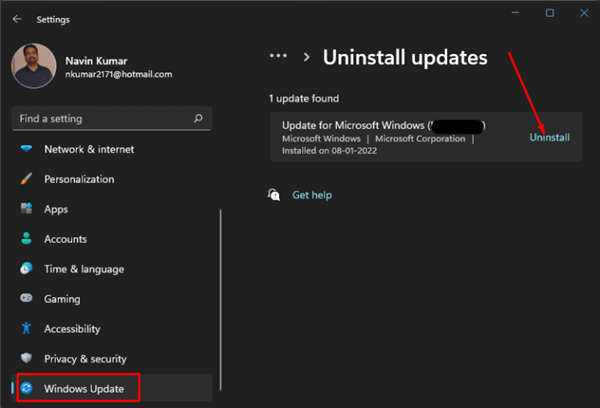Viewport: 600px width, 408px height.
Task: Click the sidebar vertical scrollbar
Action: [220, 300]
